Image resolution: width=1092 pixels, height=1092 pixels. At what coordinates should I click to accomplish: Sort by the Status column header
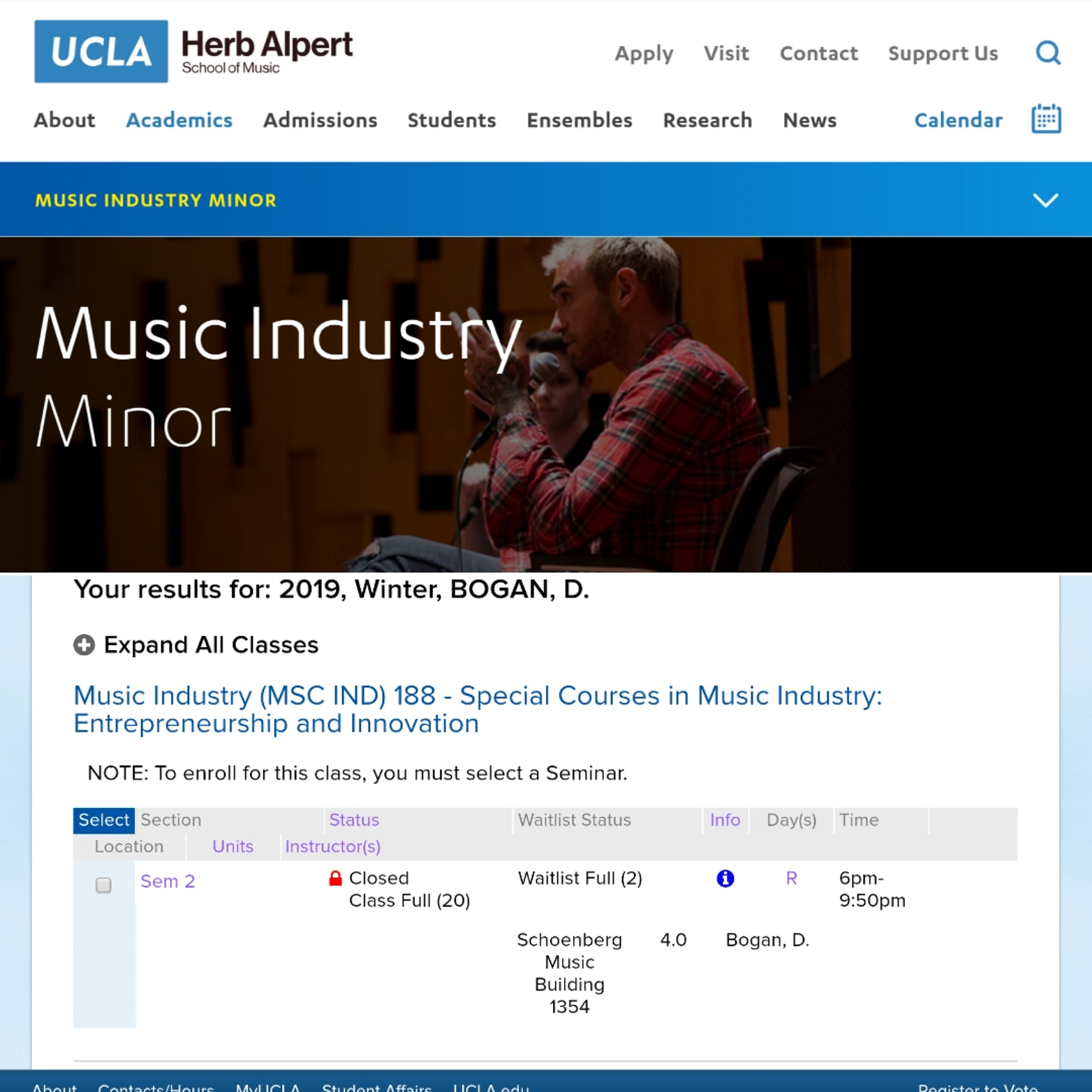pos(354,820)
